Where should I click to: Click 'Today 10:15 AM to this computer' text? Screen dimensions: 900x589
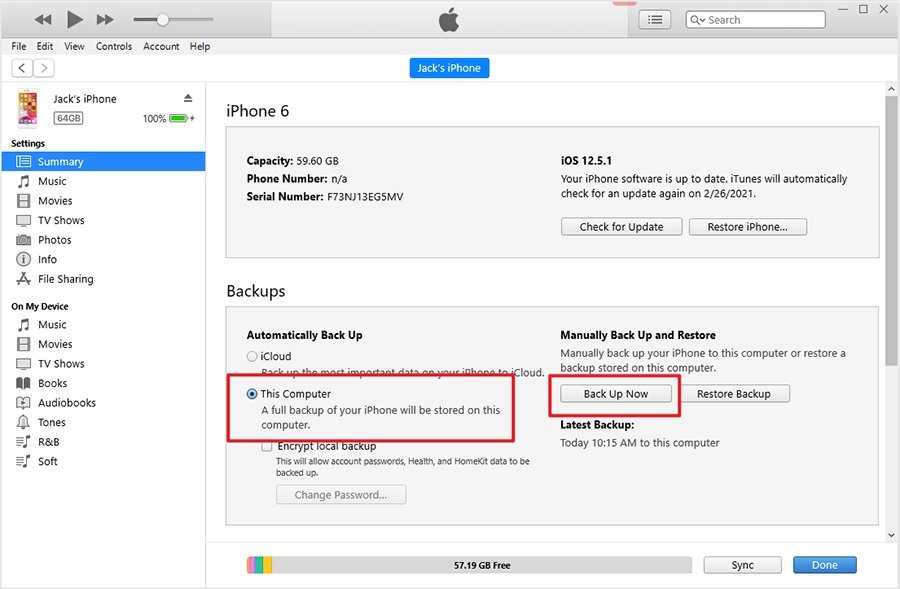tap(639, 443)
